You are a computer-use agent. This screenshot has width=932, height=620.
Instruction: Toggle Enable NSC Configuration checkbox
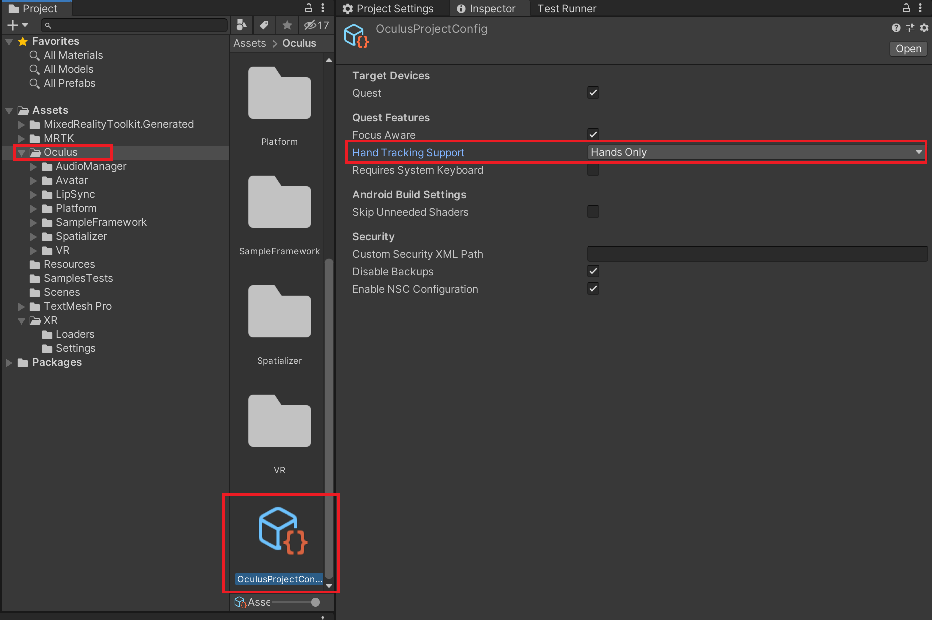pyautogui.click(x=593, y=289)
